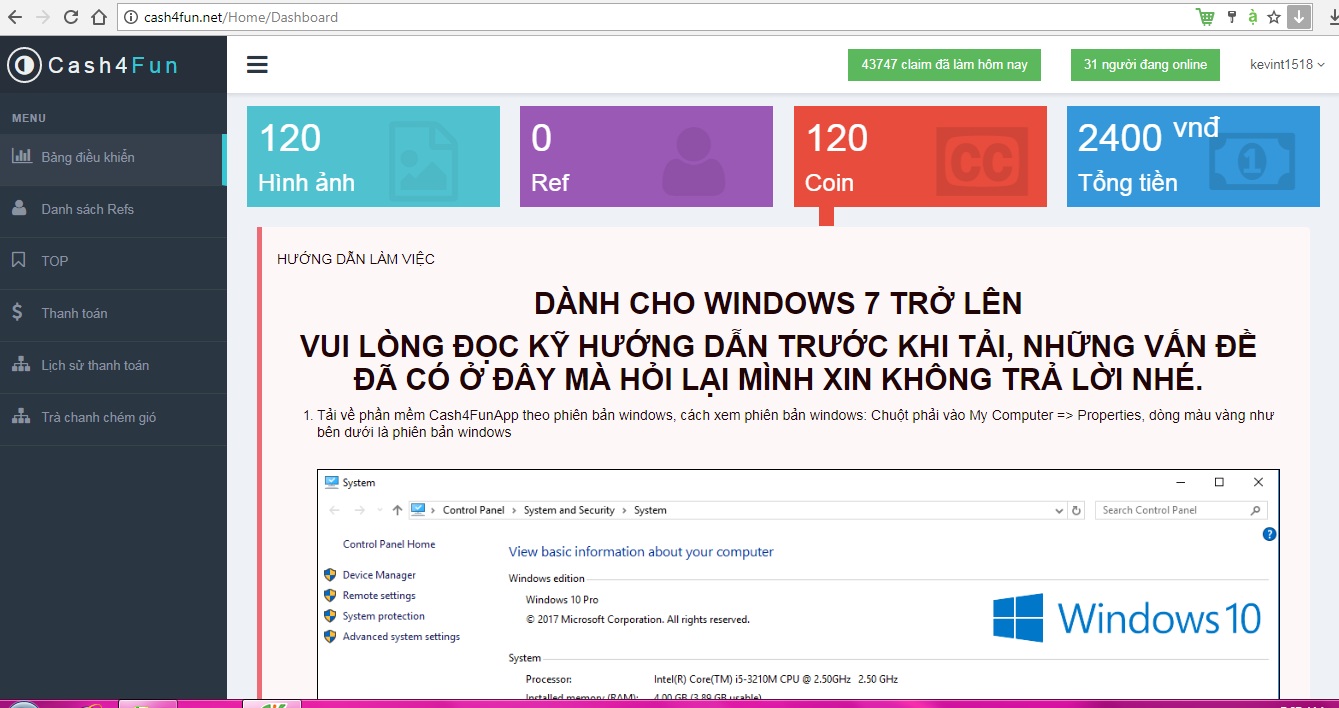Click the 'HƯỚNG DẪN LÀM VIỆC' title
The width and height of the screenshot is (1339, 708).
[x=356, y=259]
